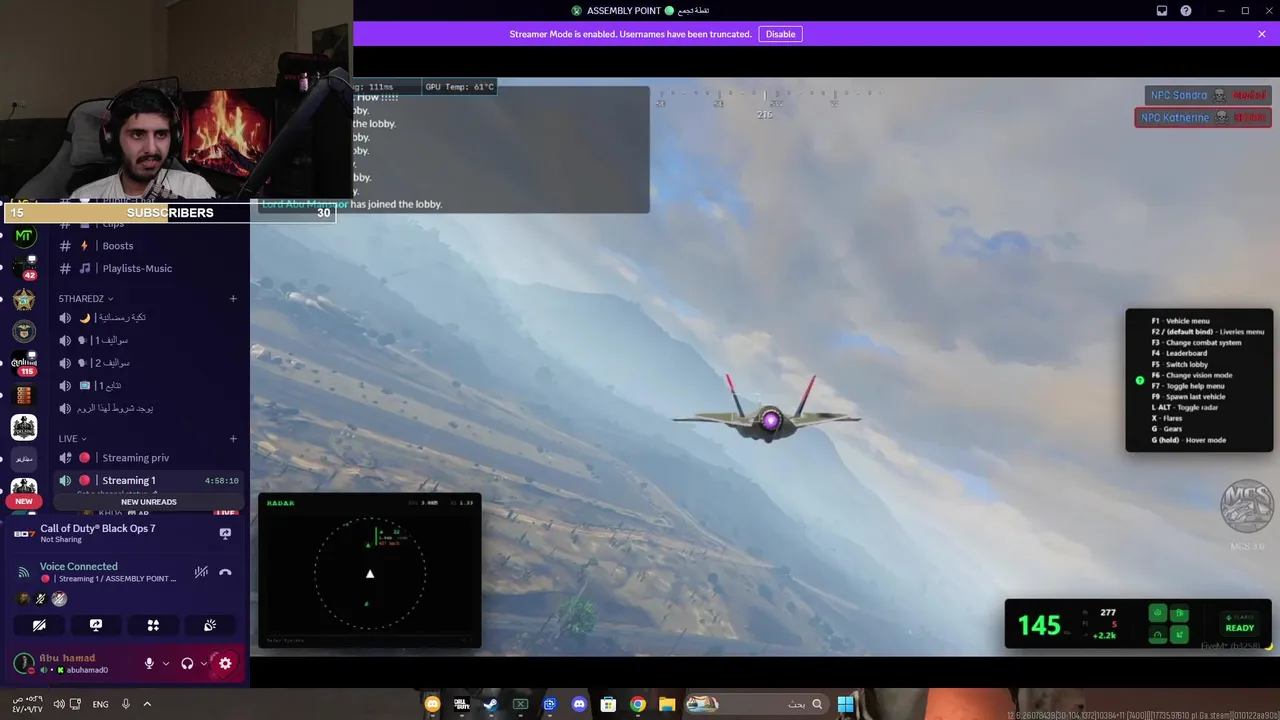Mute microphone in Discord user panel

pyautogui.click(x=149, y=663)
